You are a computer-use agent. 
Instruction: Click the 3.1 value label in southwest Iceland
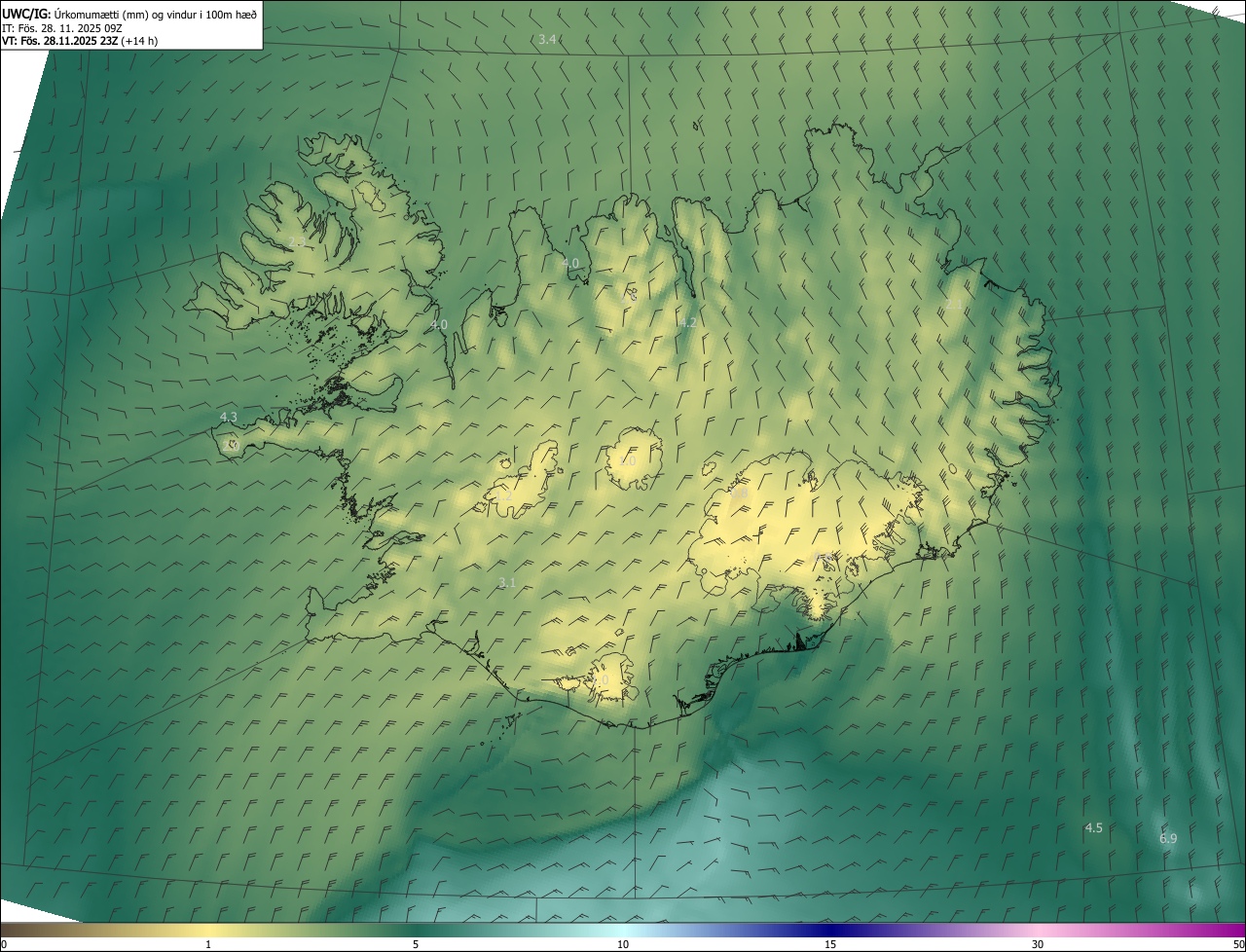pyautogui.click(x=506, y=582)
